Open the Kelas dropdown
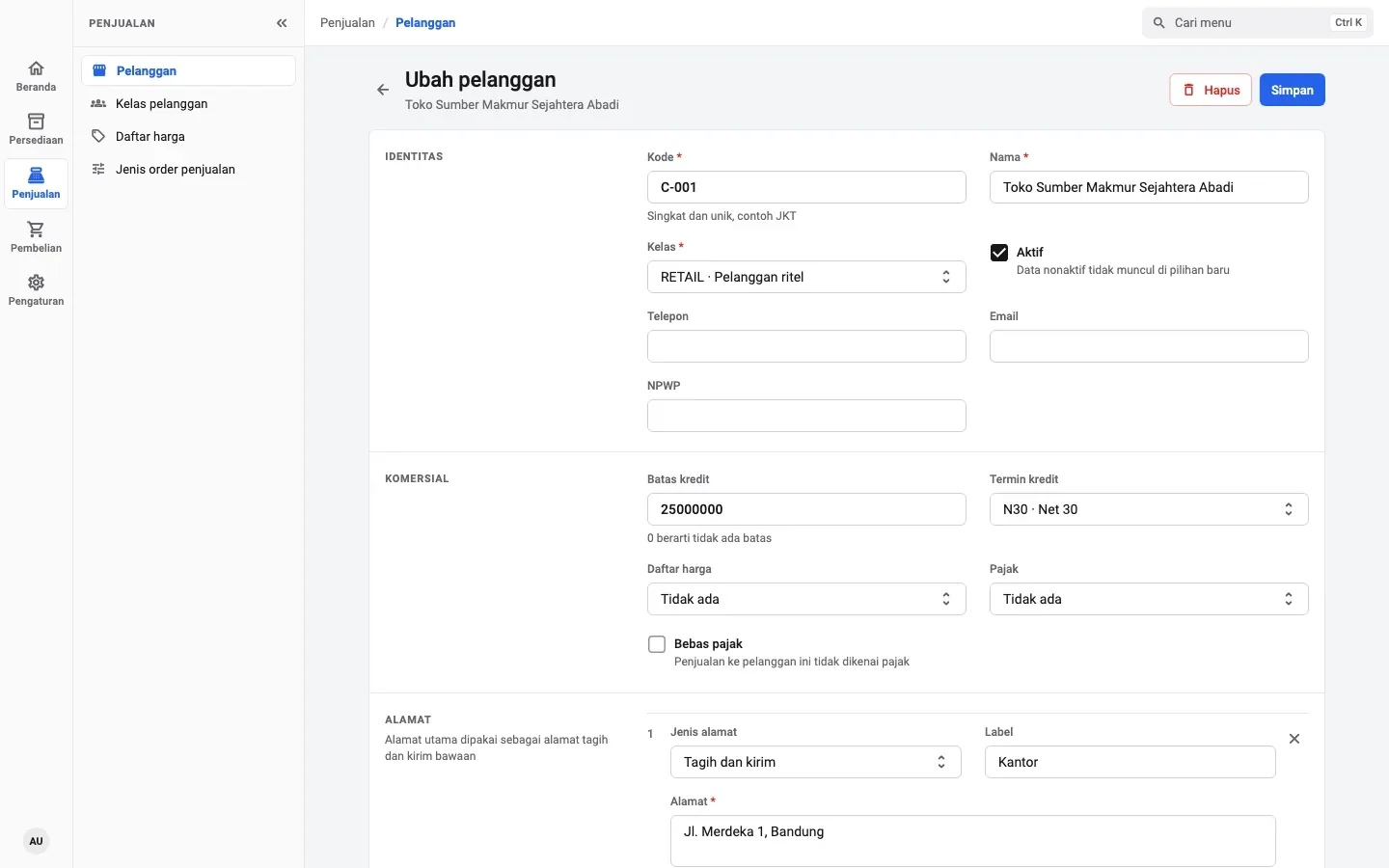 point(806,277)
